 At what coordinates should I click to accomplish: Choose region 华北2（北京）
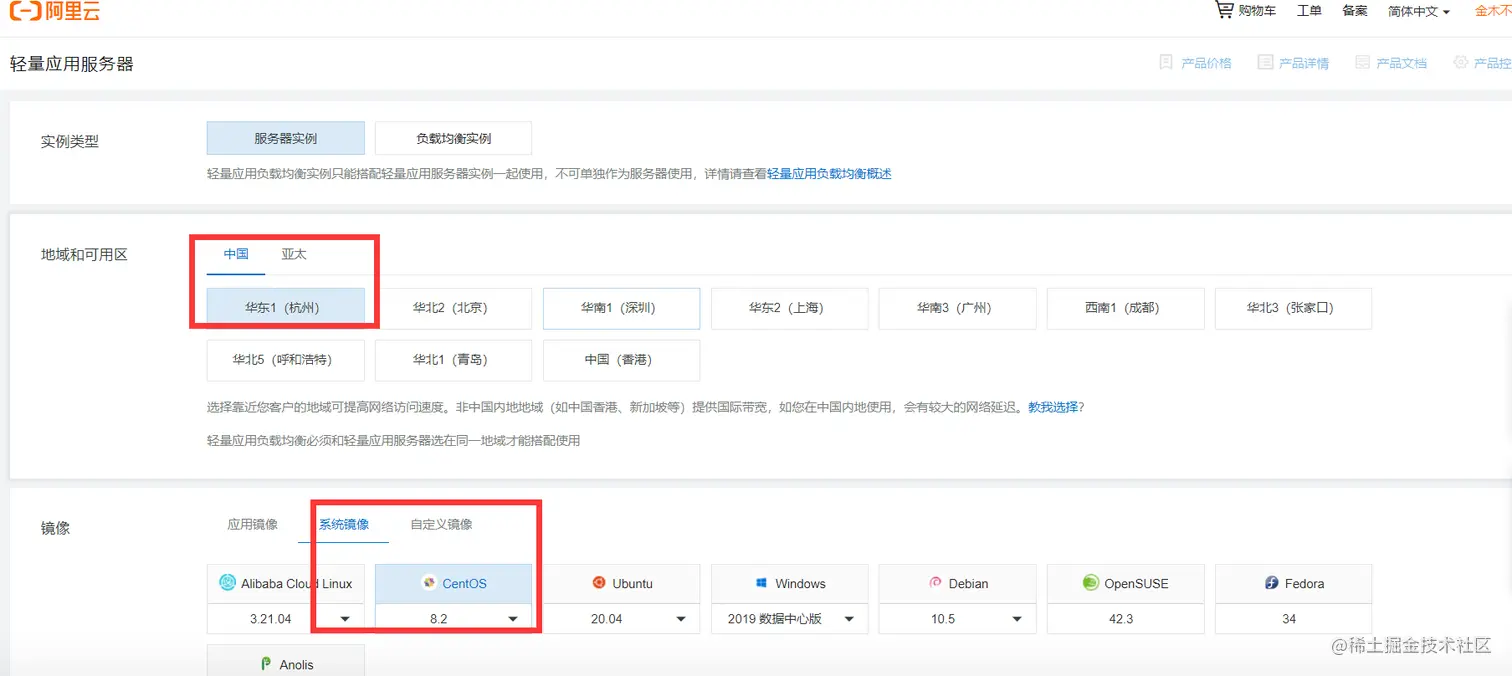click(x=453, y=308)
